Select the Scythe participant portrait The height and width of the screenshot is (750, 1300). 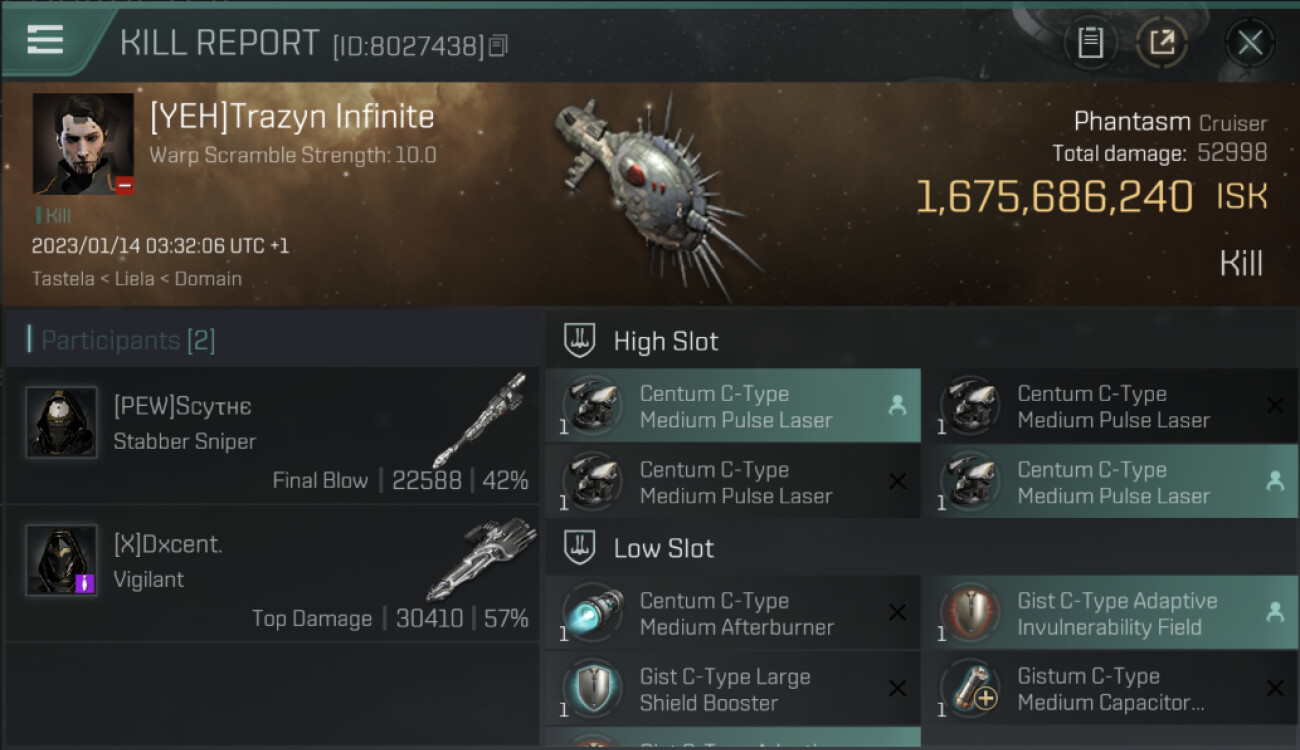coord(62,422)
